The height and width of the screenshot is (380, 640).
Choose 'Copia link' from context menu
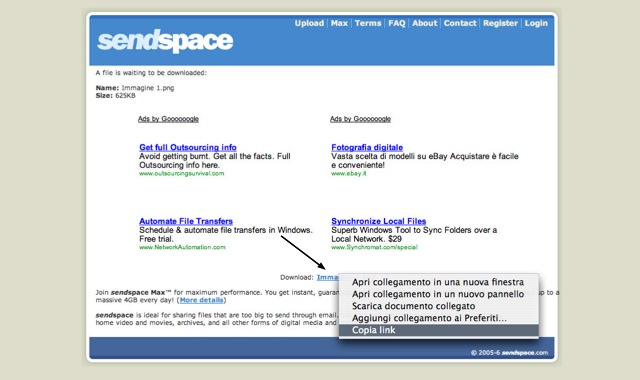coord(439,330)
